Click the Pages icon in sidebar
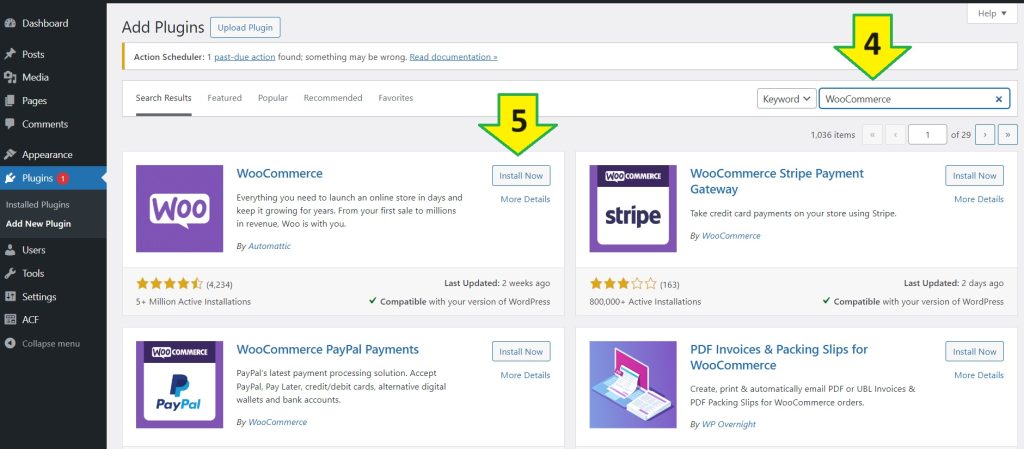This screenshot has height=449, width=1024. 10,101
